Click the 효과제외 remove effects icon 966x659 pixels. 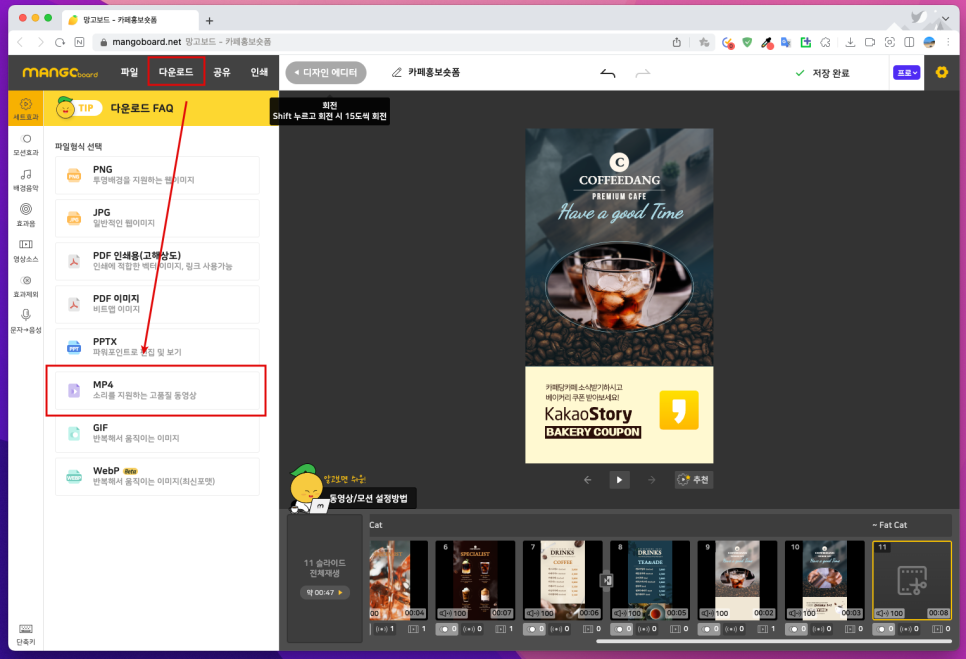tap(26, 286)
